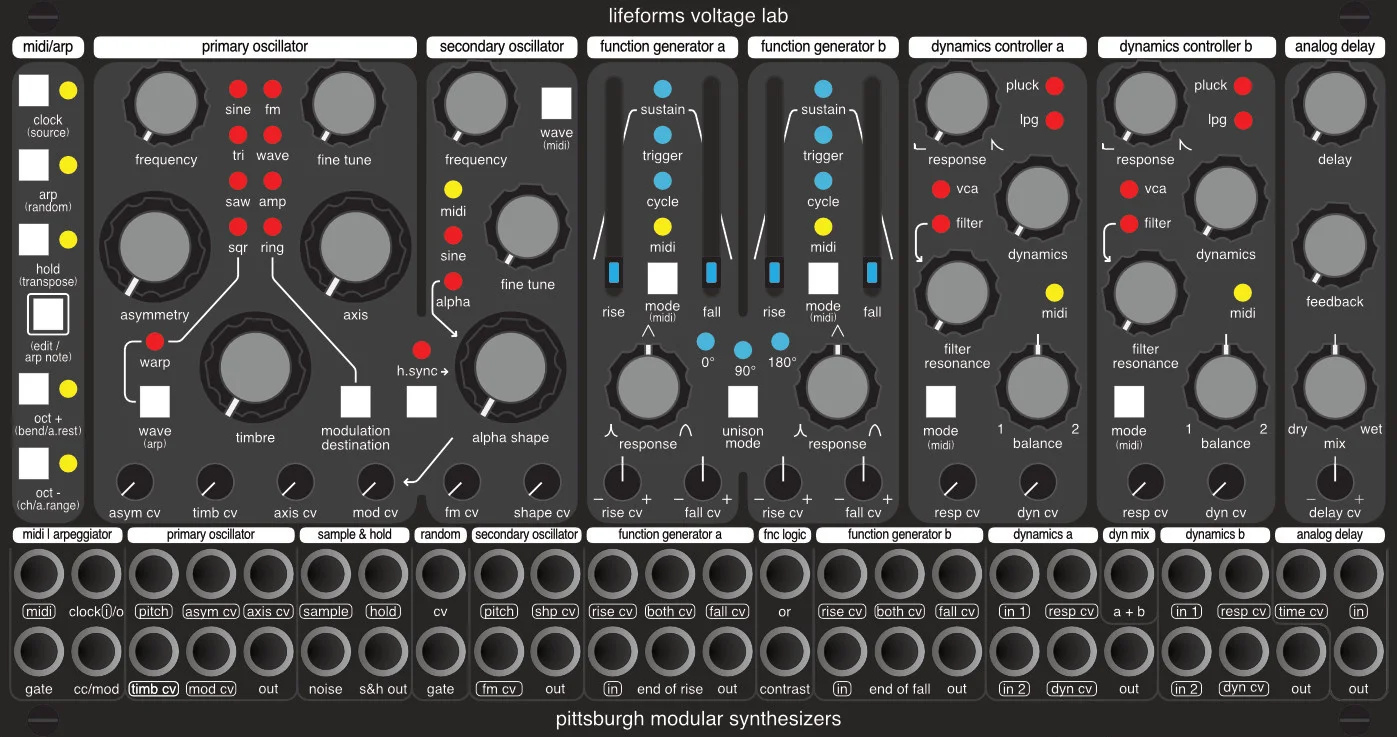Click dynamics controller a vca LED
Image resolution: width=1397 pixels, height=737 pixels.
coord(940,189)
